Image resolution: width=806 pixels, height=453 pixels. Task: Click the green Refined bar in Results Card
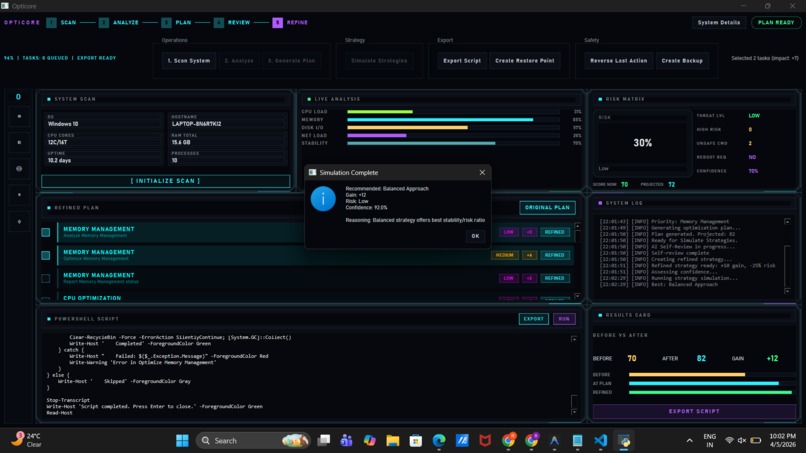[x=710, y=392]
